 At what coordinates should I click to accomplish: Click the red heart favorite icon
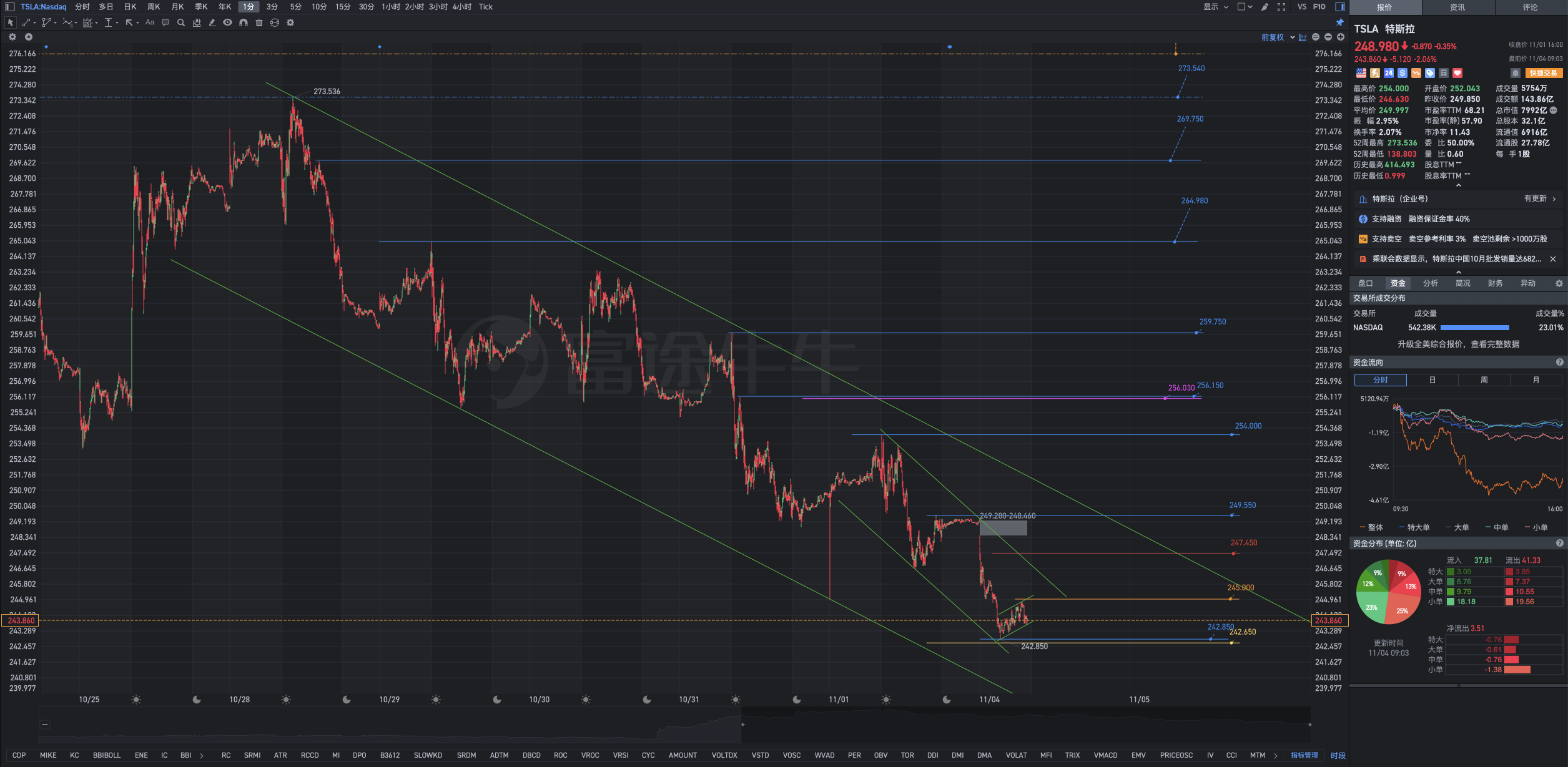(x=1457, y=73)
